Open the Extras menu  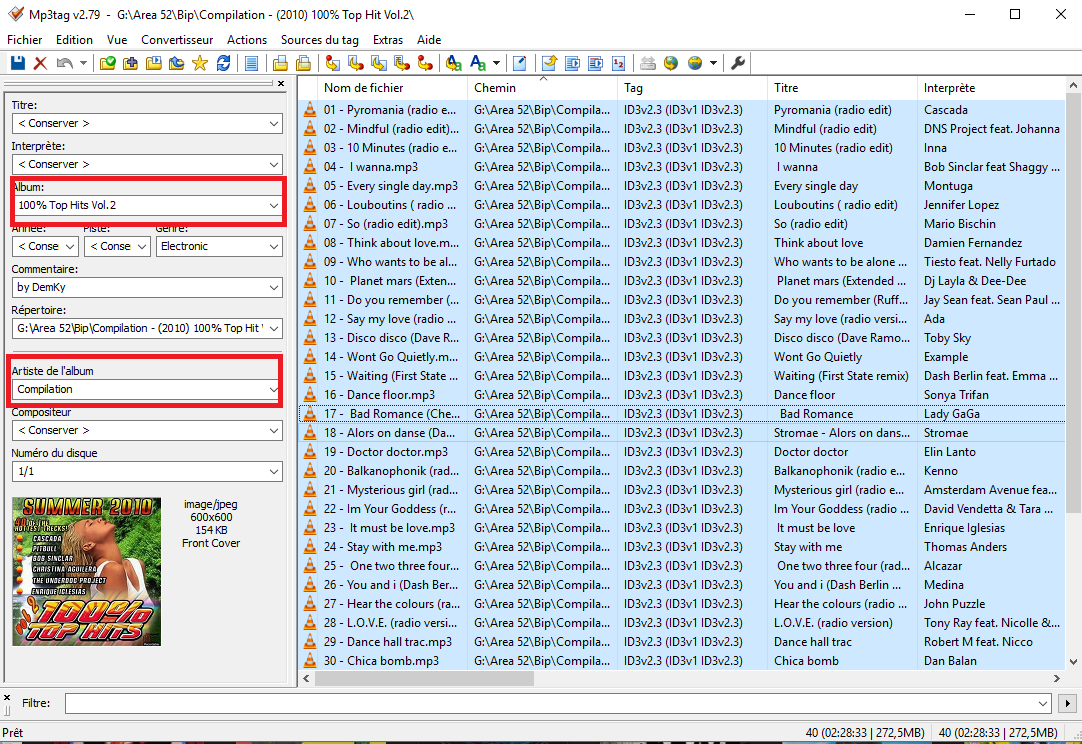coord(388,40)
